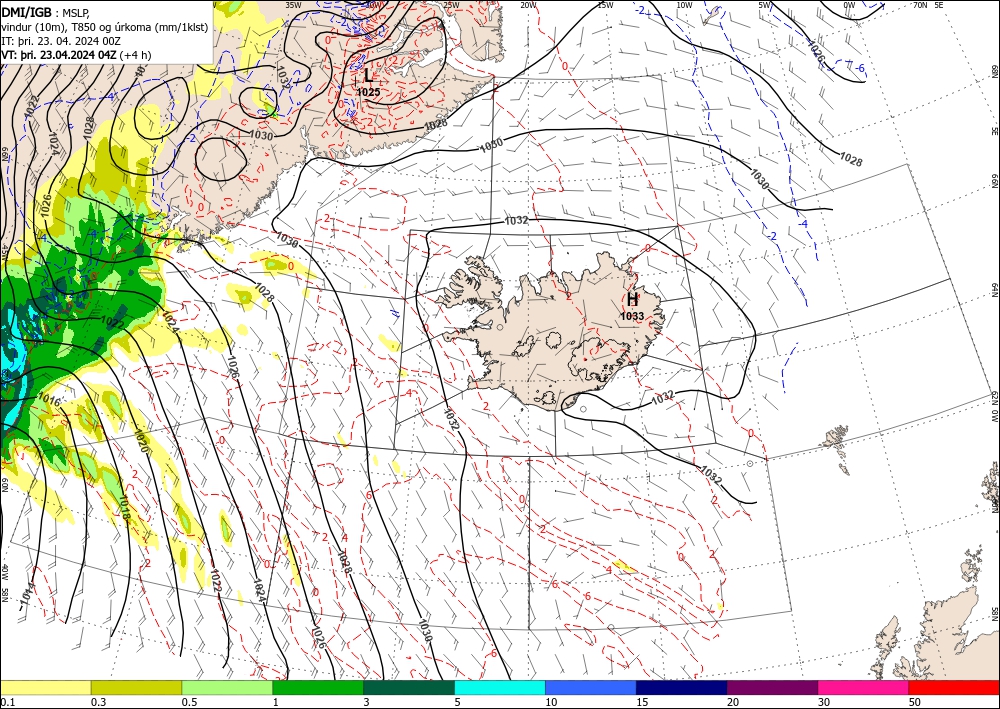Click the '20' legend value

pyautogui.click(x=733, y=702)
